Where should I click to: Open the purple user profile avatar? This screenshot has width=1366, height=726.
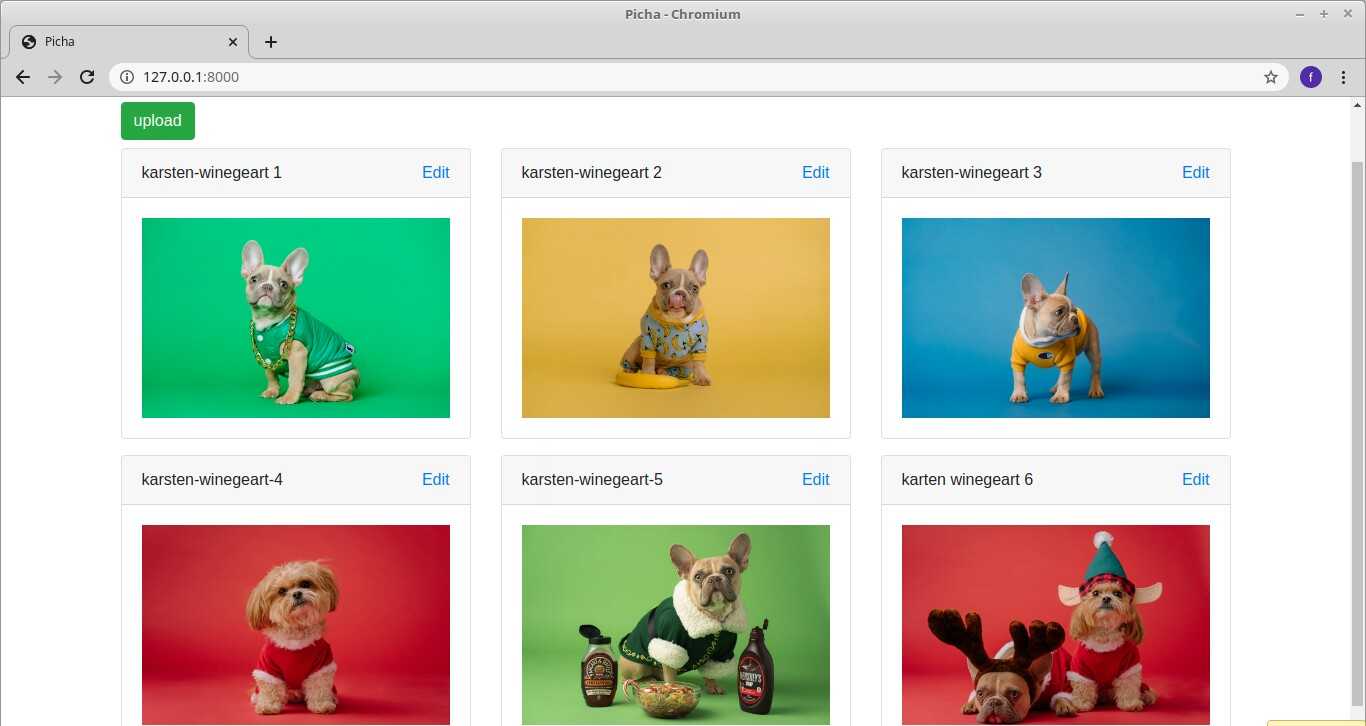1310,77
